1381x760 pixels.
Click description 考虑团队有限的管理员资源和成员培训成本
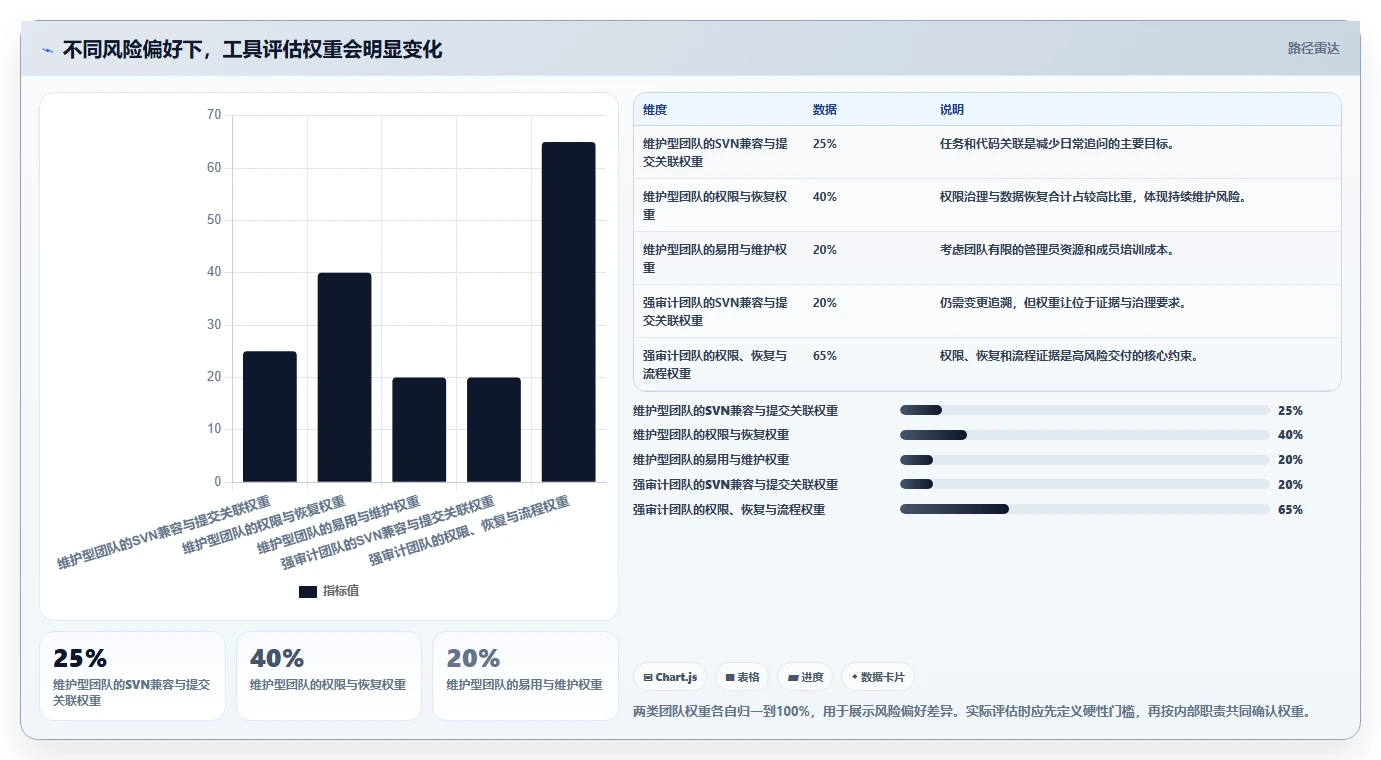(1057, 250)
